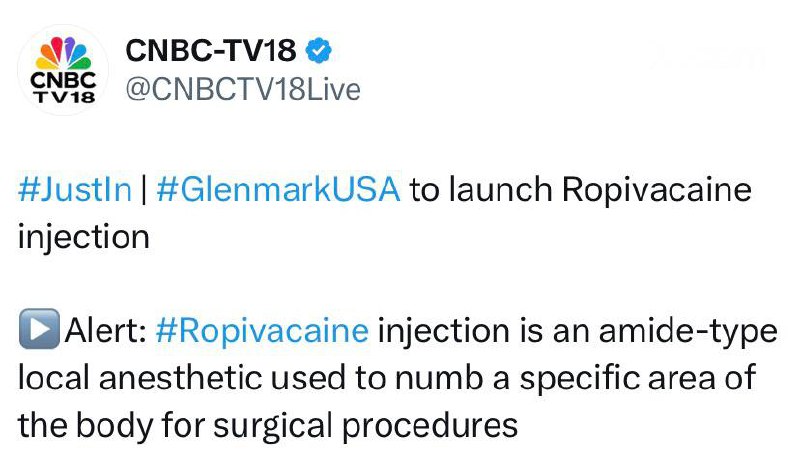Screen dimensions: 800x459
Task: Open the #GlenmarkUSA hashtag
Action: pyautogui.click(x=278, y=190)
